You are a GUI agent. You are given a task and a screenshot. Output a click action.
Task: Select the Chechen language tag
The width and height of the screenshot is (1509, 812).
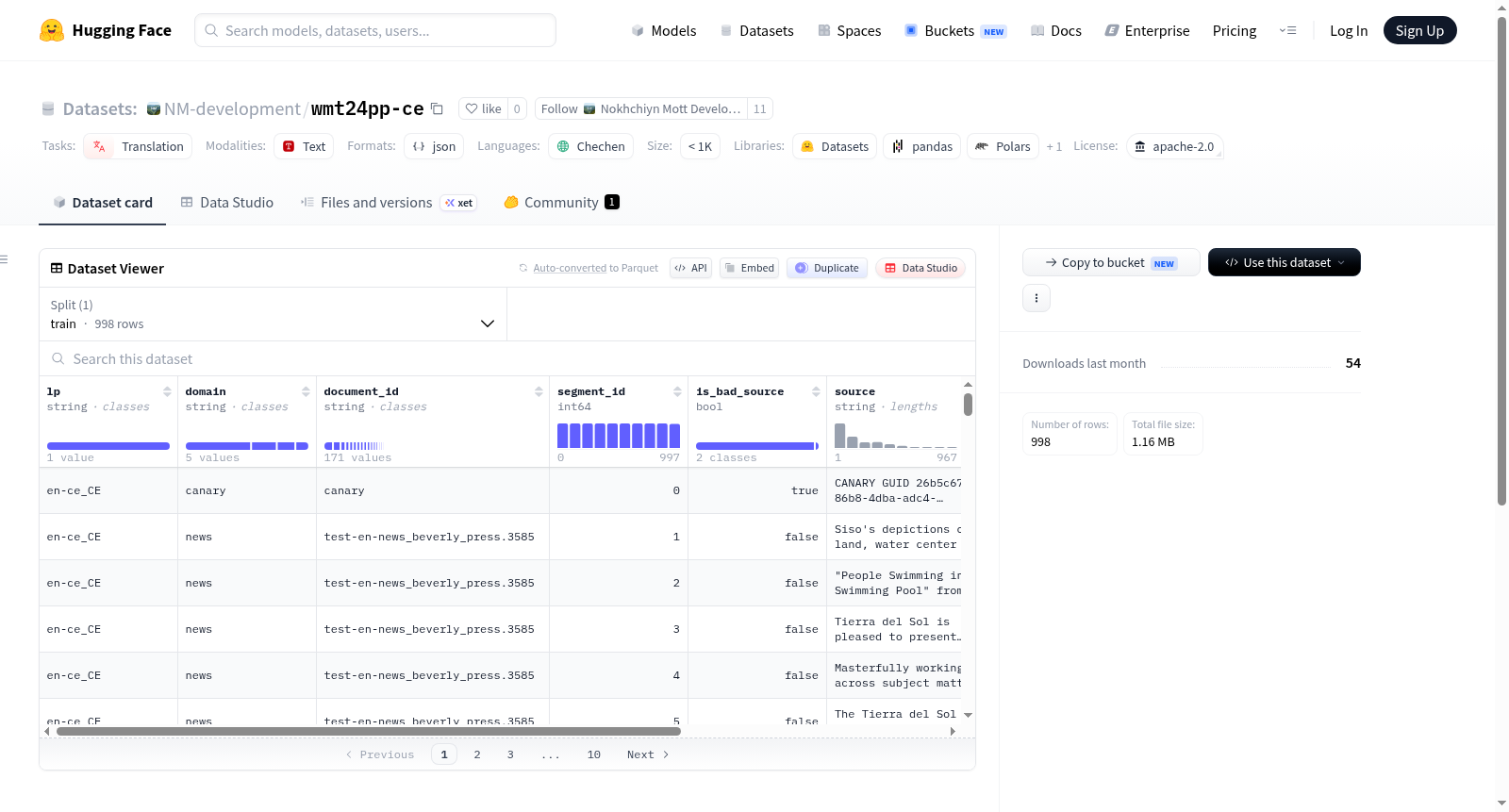click(590, 146)
